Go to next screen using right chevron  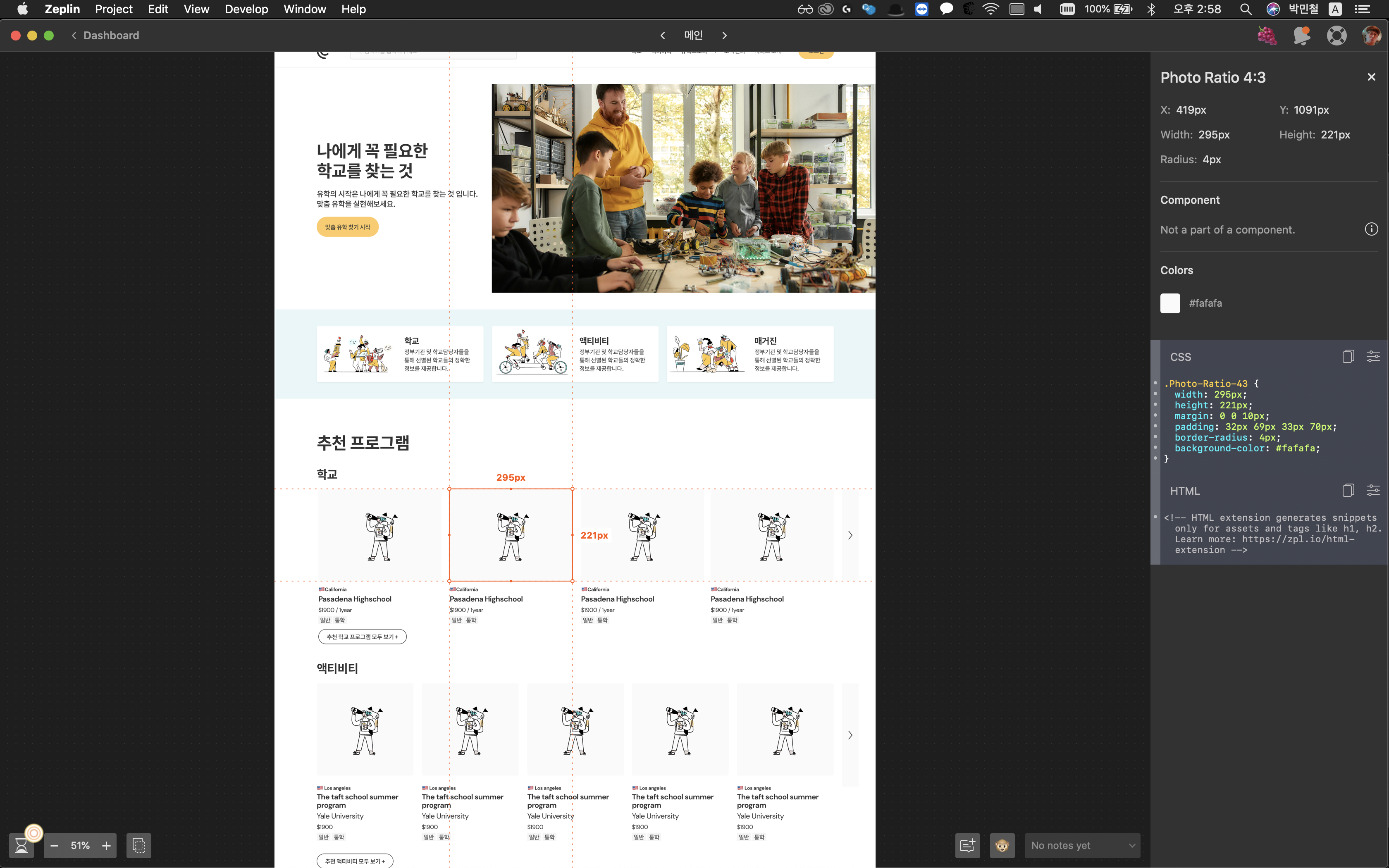point(724,36)
